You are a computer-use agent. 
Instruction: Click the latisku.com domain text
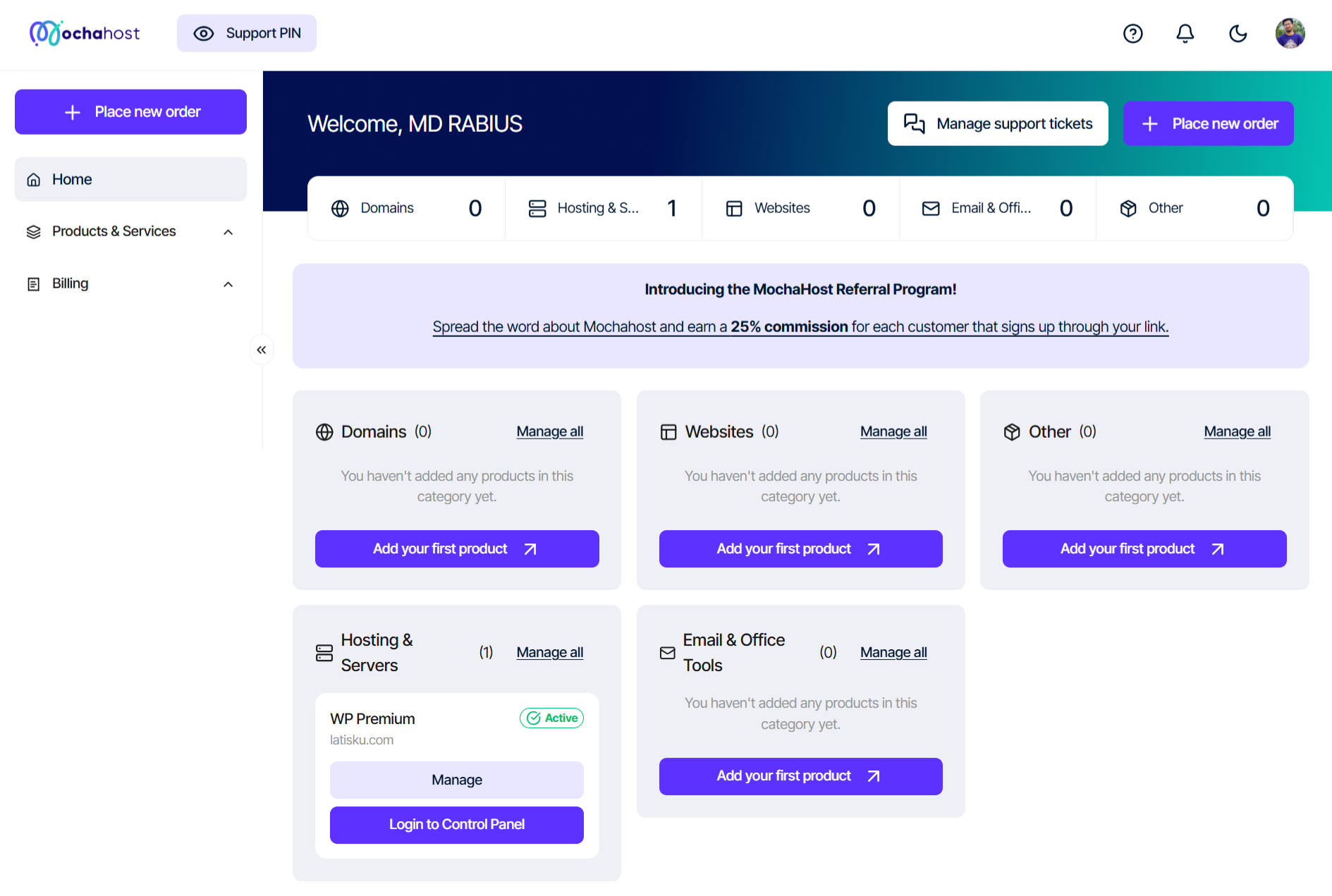[x=362, y=740]
